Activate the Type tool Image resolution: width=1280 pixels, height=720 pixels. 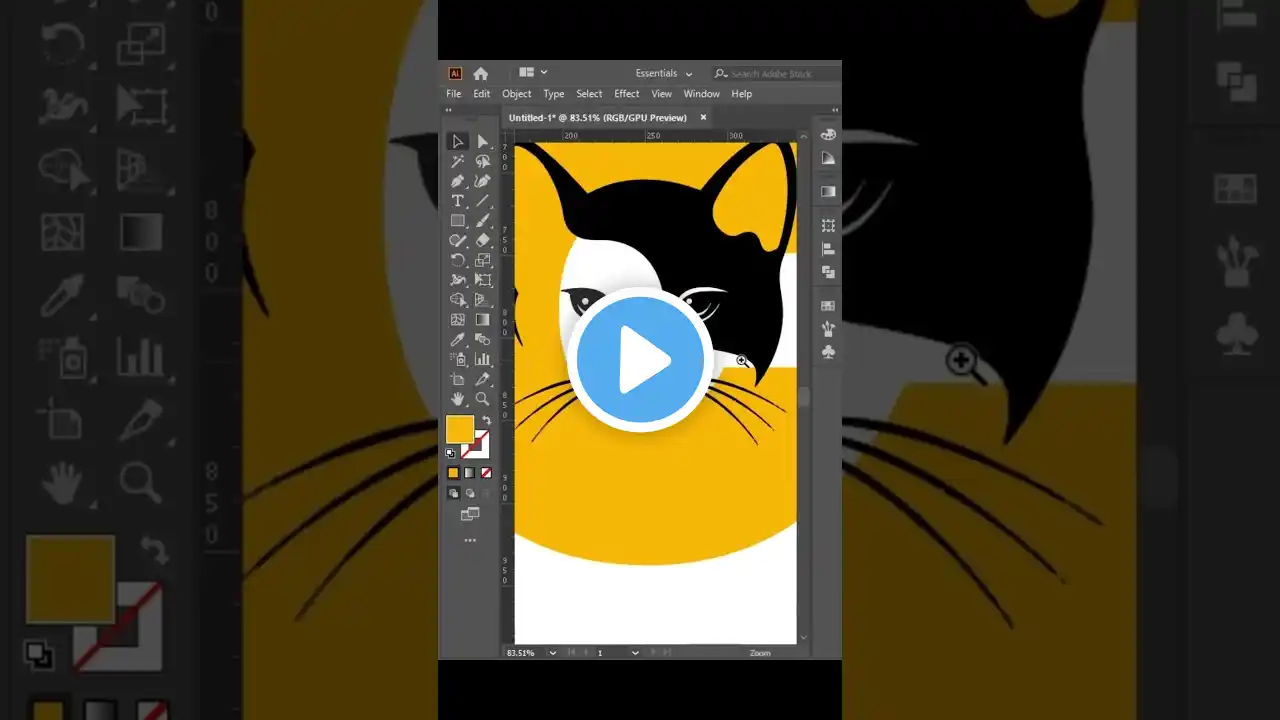tap(458, 201)
